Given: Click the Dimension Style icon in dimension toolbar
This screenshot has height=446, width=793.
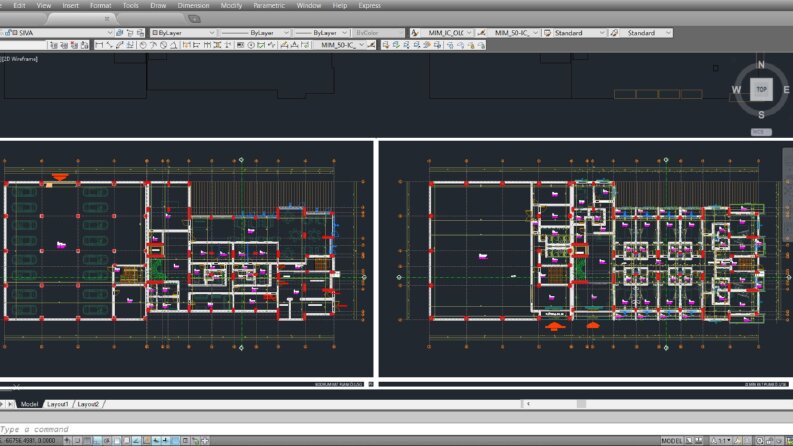Looking at the screenshot, I should [x=371, y=45].
